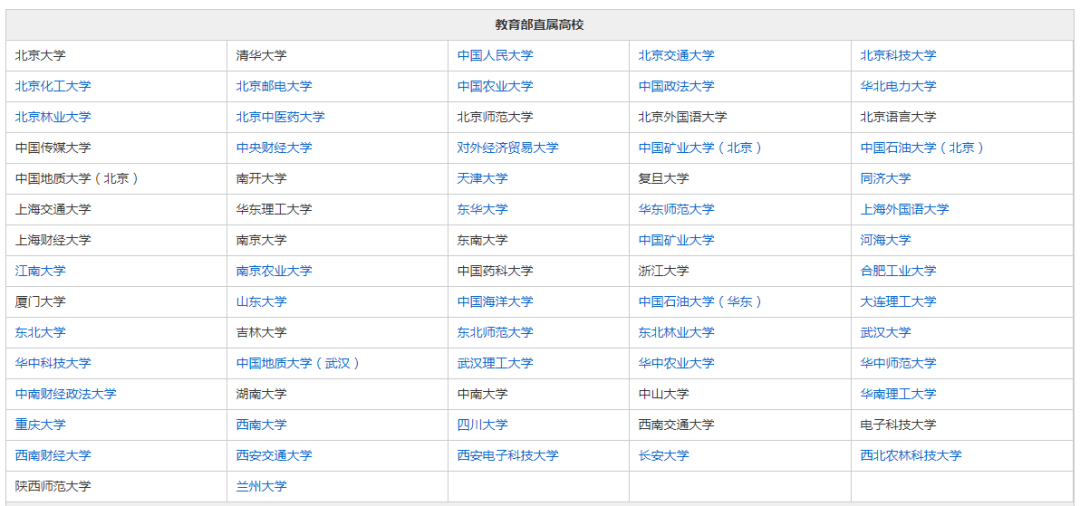The width and height of the screenshot is (1080, 506).
Task: Click the 山东大学 link
Action: click(x=261, y=302)
